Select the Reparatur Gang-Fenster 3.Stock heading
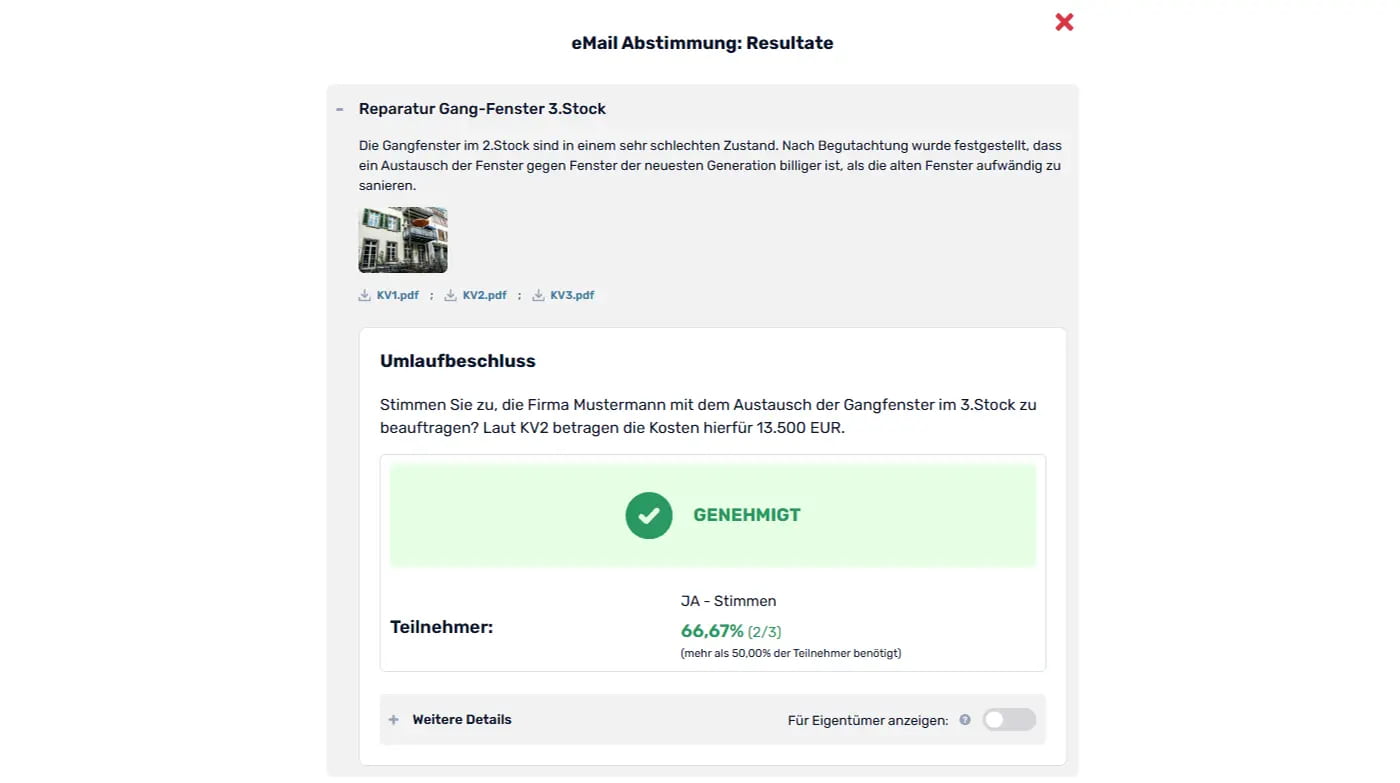Image resolution: width=1400 pixels, height=783 pixels. 482,108
